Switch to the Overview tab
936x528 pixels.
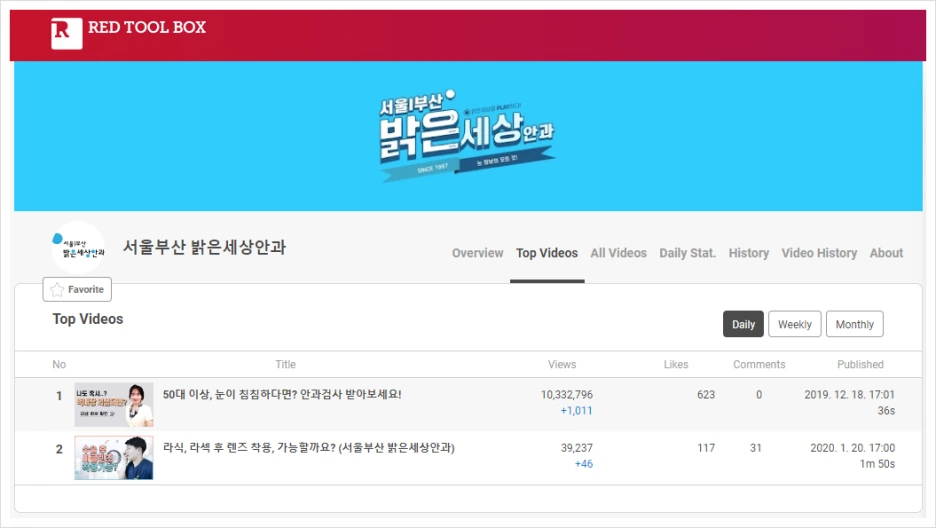click(478, 253)
